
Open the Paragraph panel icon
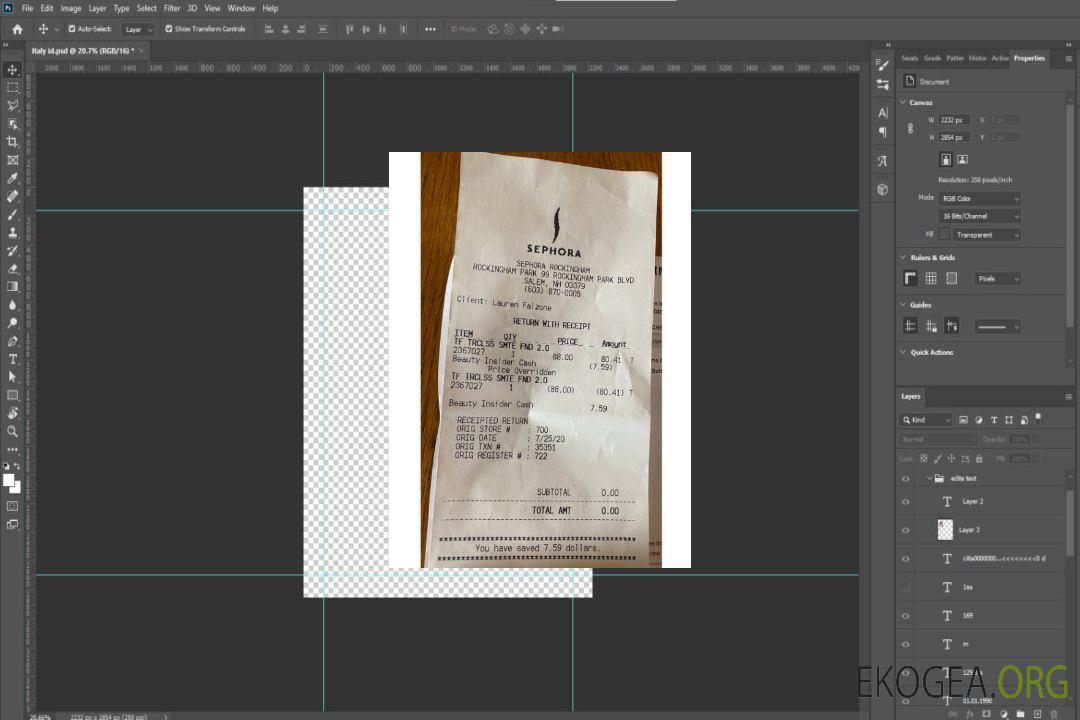click(x=883, y=132)
